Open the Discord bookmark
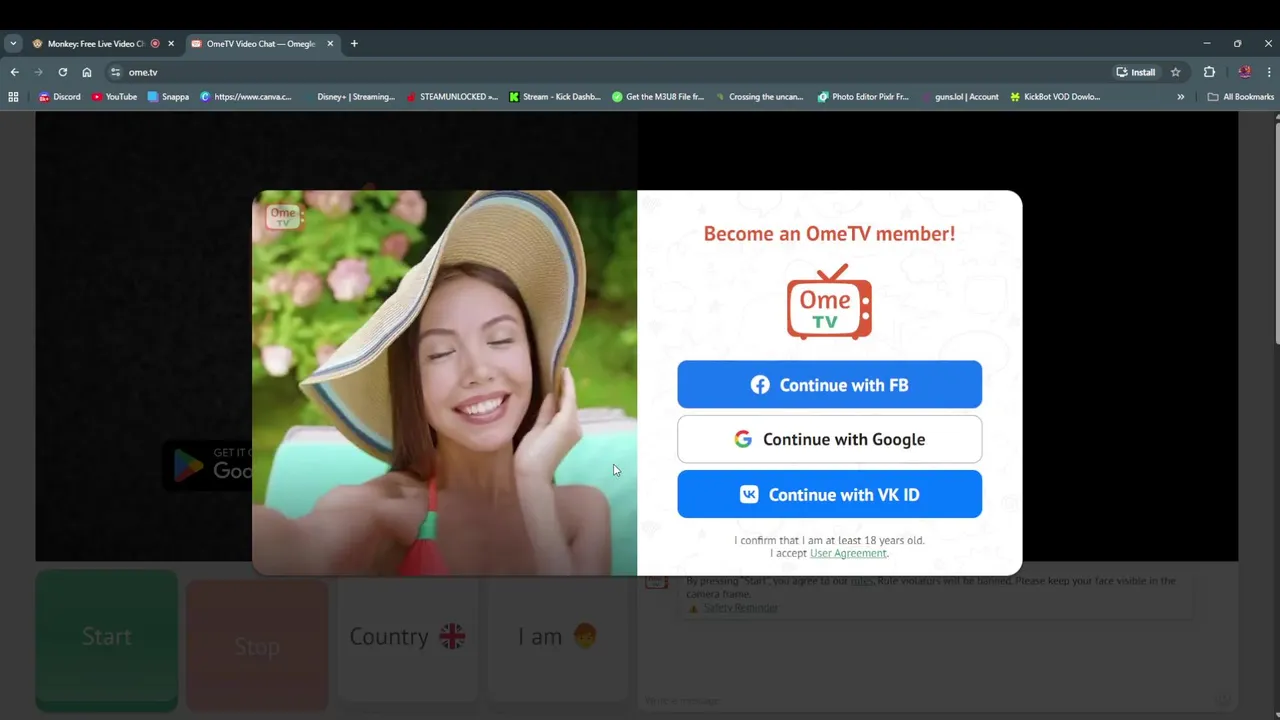 tap(60, 97)
